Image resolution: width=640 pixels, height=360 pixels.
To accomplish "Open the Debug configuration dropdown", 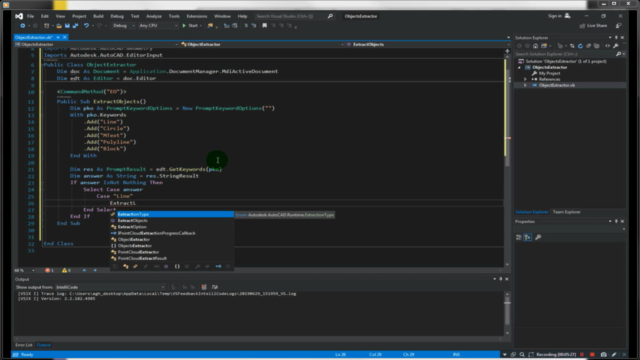I will (124, 26).
